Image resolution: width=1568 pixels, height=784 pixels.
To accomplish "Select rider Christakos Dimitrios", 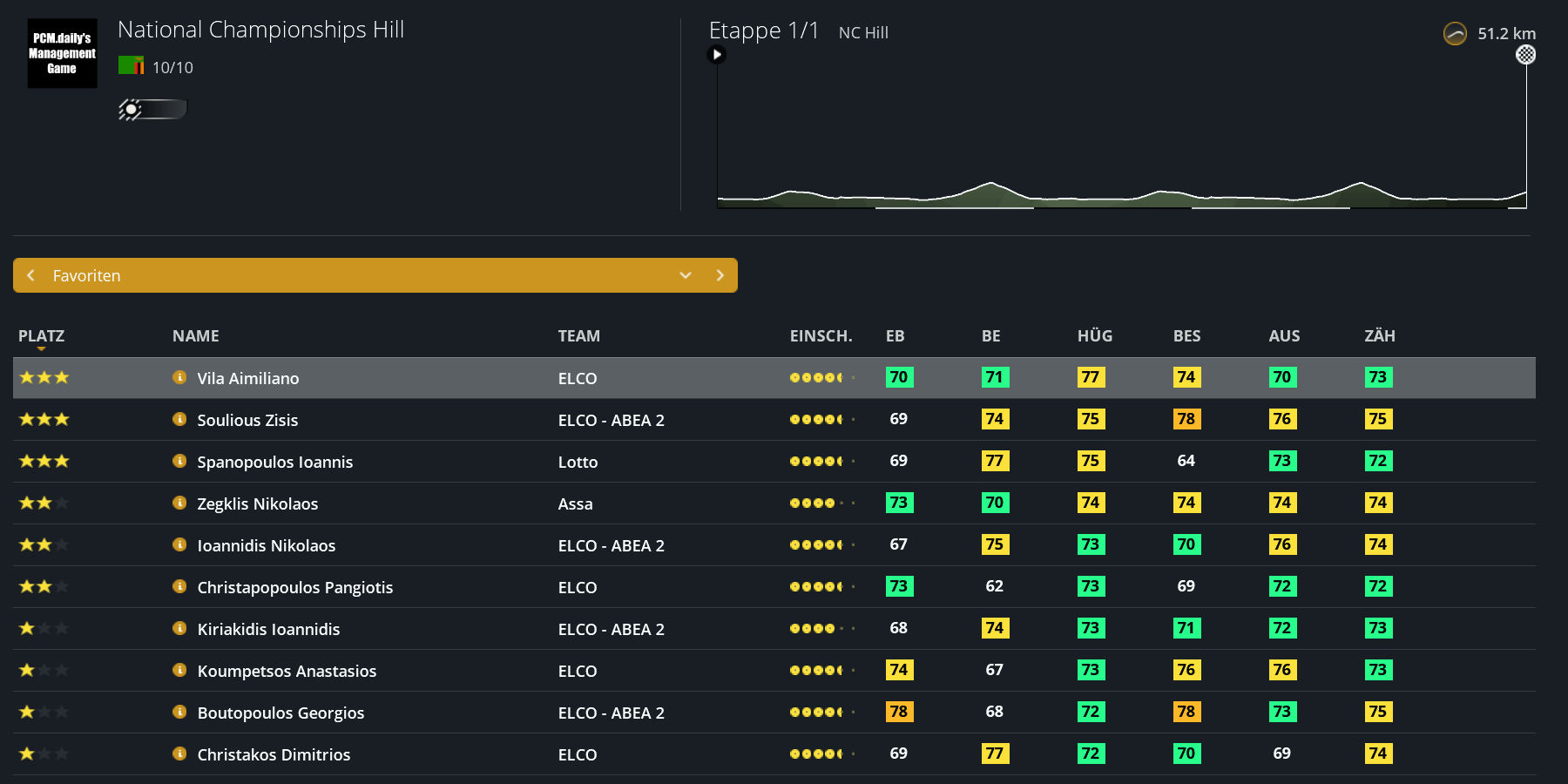I will coord(274,754).
